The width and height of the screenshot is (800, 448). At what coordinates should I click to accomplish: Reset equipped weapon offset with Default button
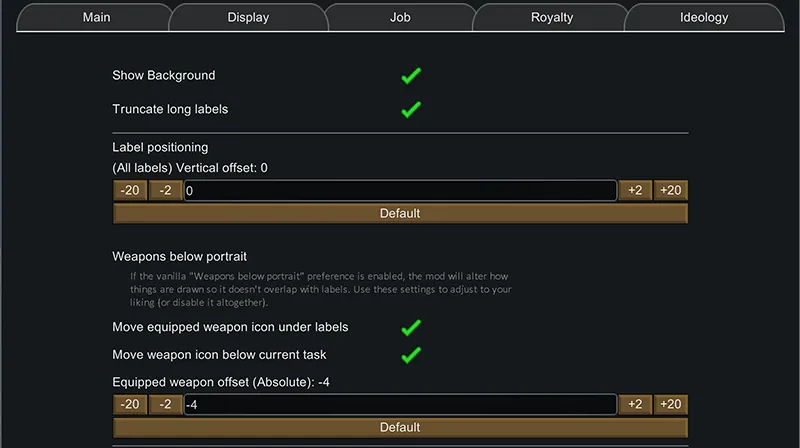pos(400,428)
